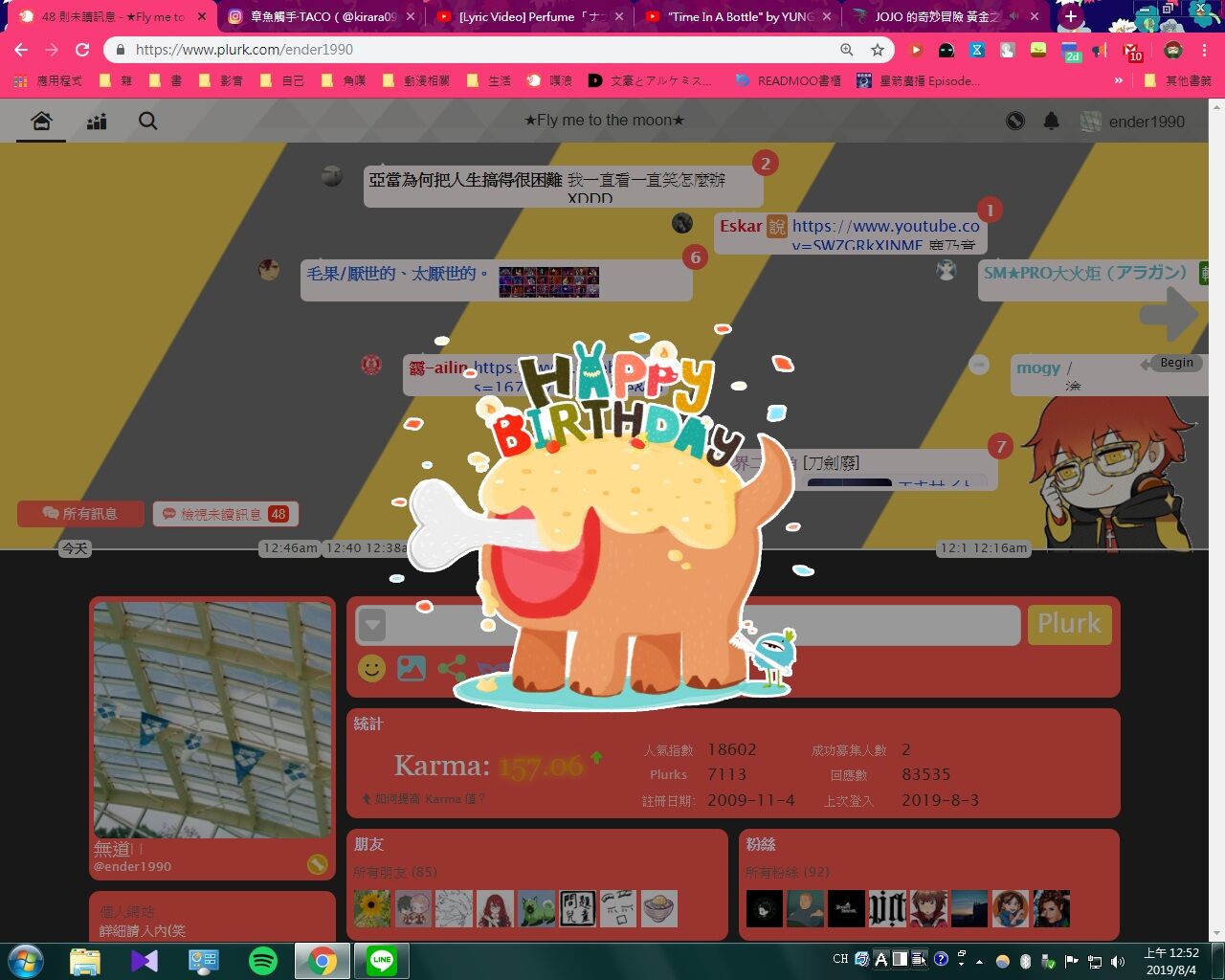
Task: Click the response count badge 2
Action: pyautogui.click(x=765, y=163)
